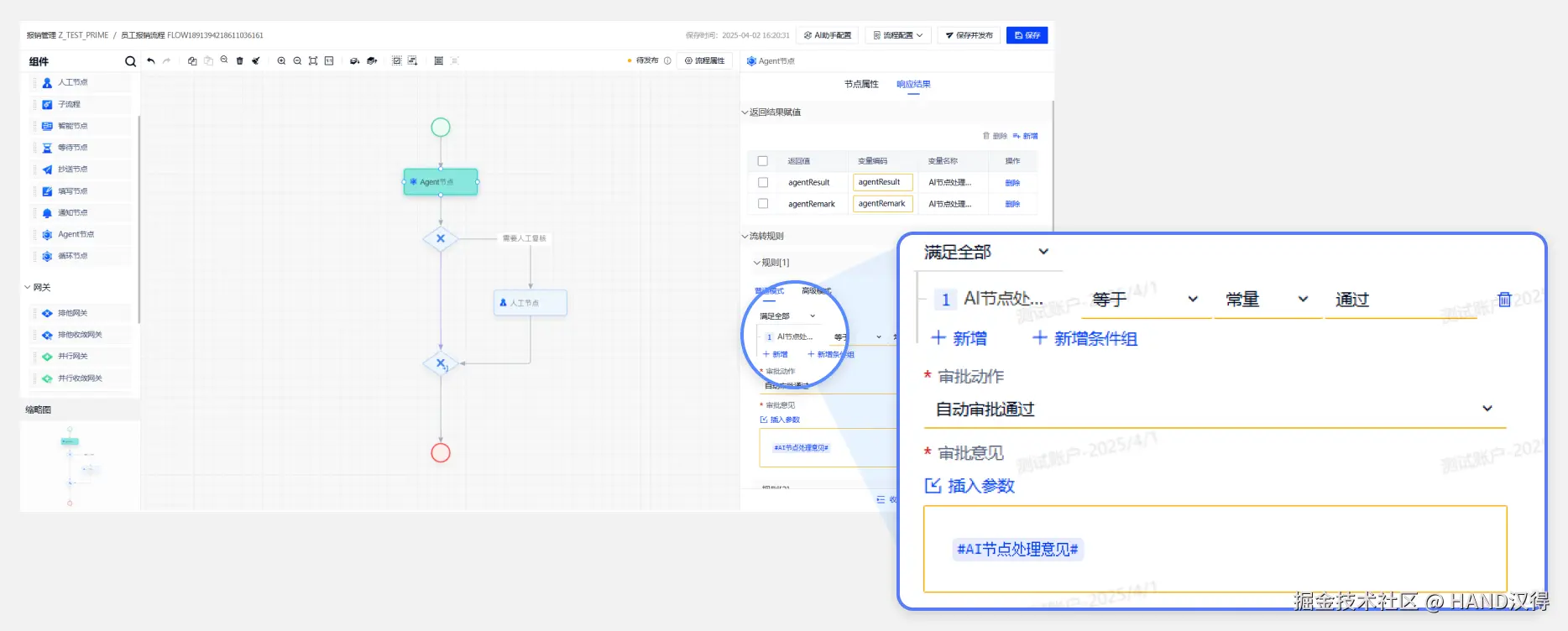The width and height of the screenshot is (1568, 631).
Task: Click the component search magnifier icon
Action: 130,61
